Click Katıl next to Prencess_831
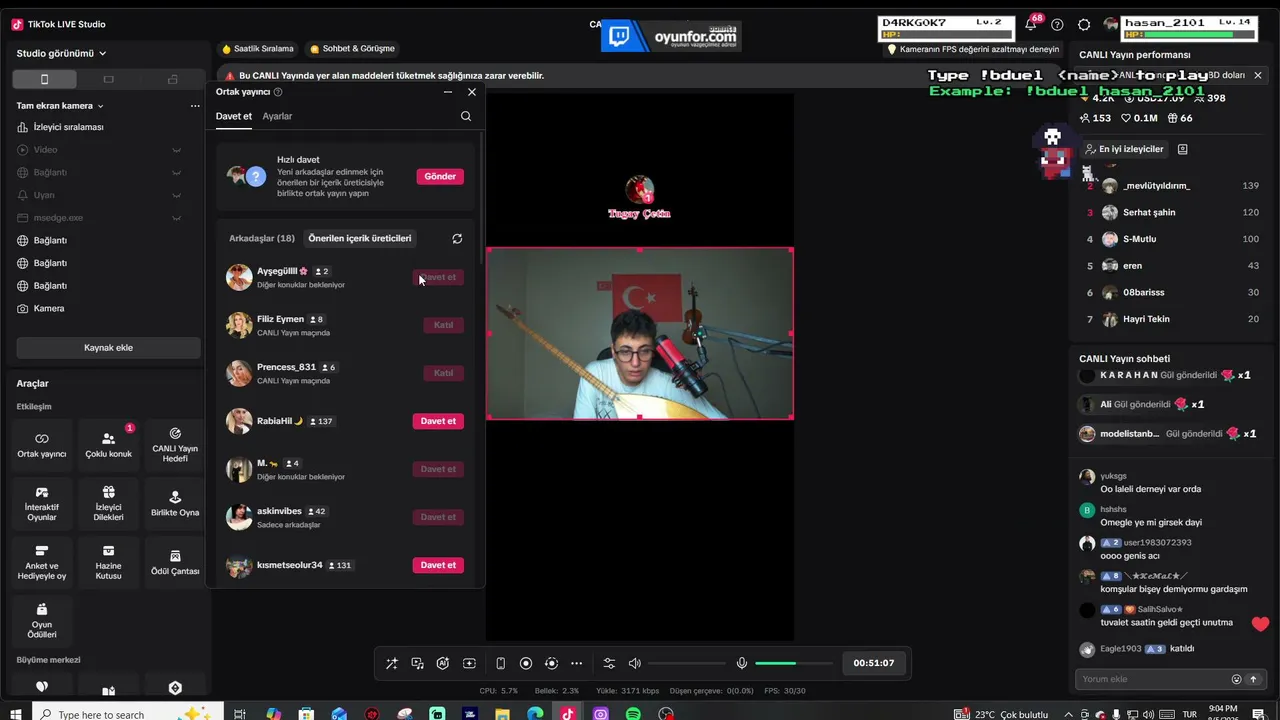The height and width of the screenshot is (720, 1280). [443, 373]
